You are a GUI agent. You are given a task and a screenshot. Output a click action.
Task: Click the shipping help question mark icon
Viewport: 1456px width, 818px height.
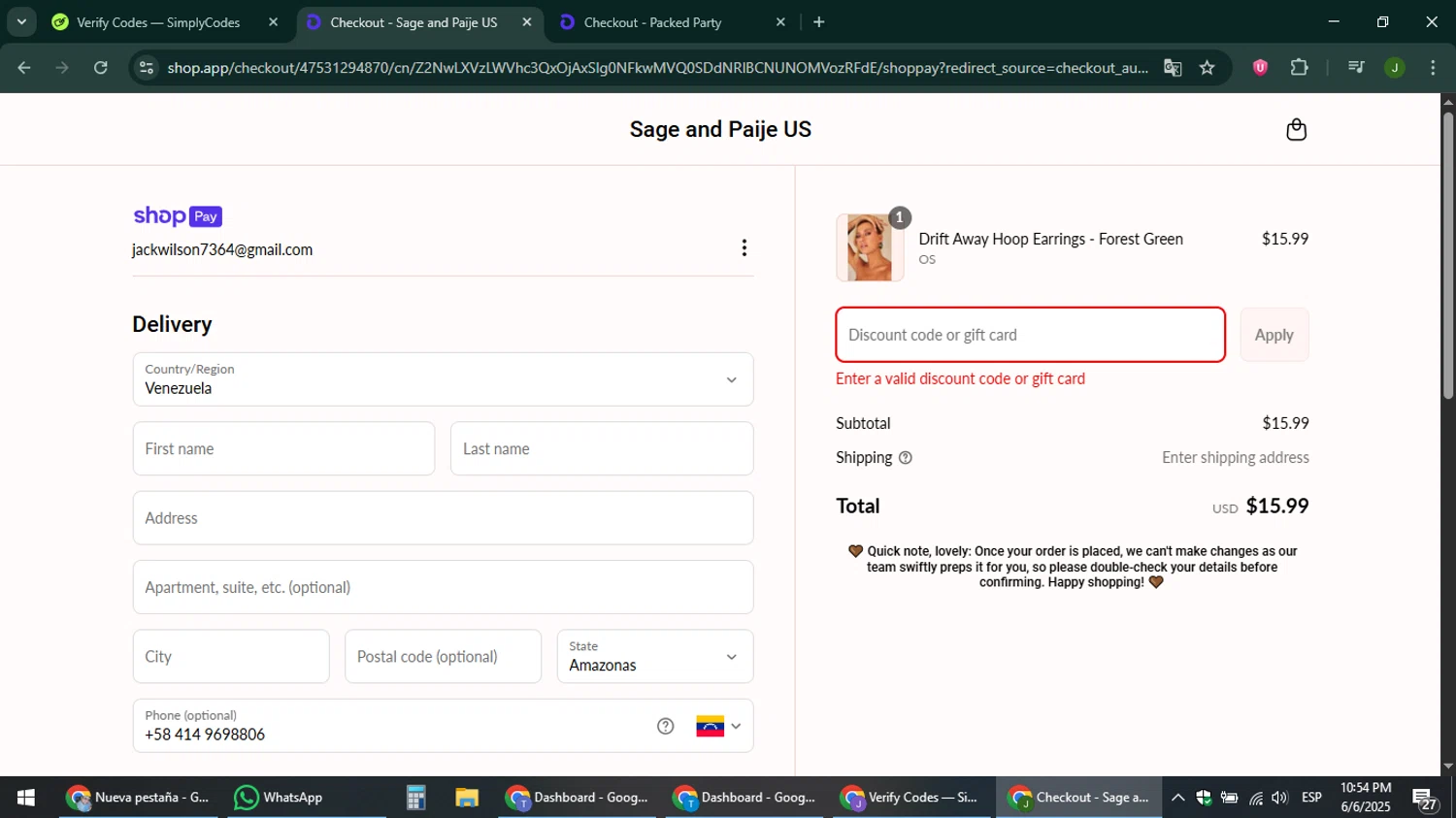[906, 458]
